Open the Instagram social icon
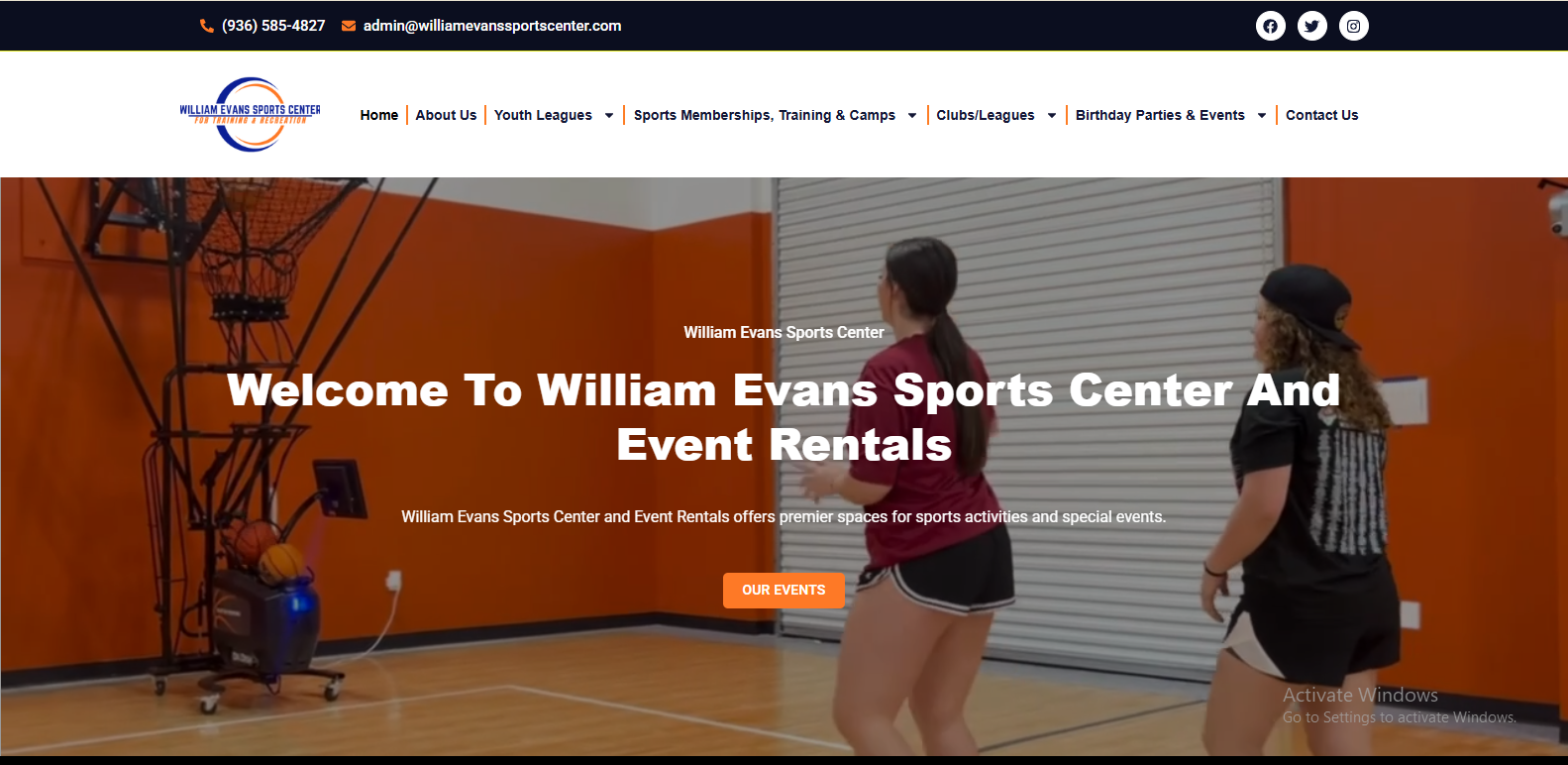The height and width of the screenshot is (765, 1568). [x=1354, y=26]
